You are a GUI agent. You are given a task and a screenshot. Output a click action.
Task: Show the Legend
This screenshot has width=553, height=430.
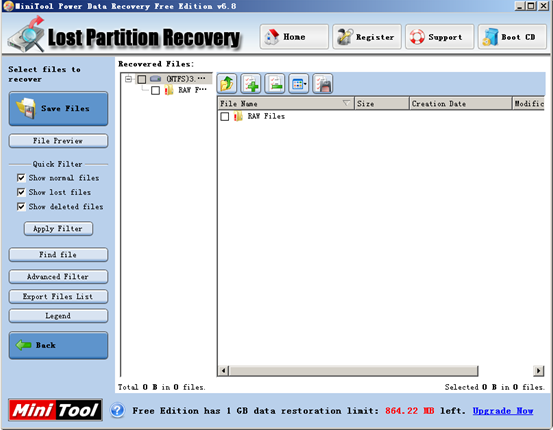(x=58, y=316)
